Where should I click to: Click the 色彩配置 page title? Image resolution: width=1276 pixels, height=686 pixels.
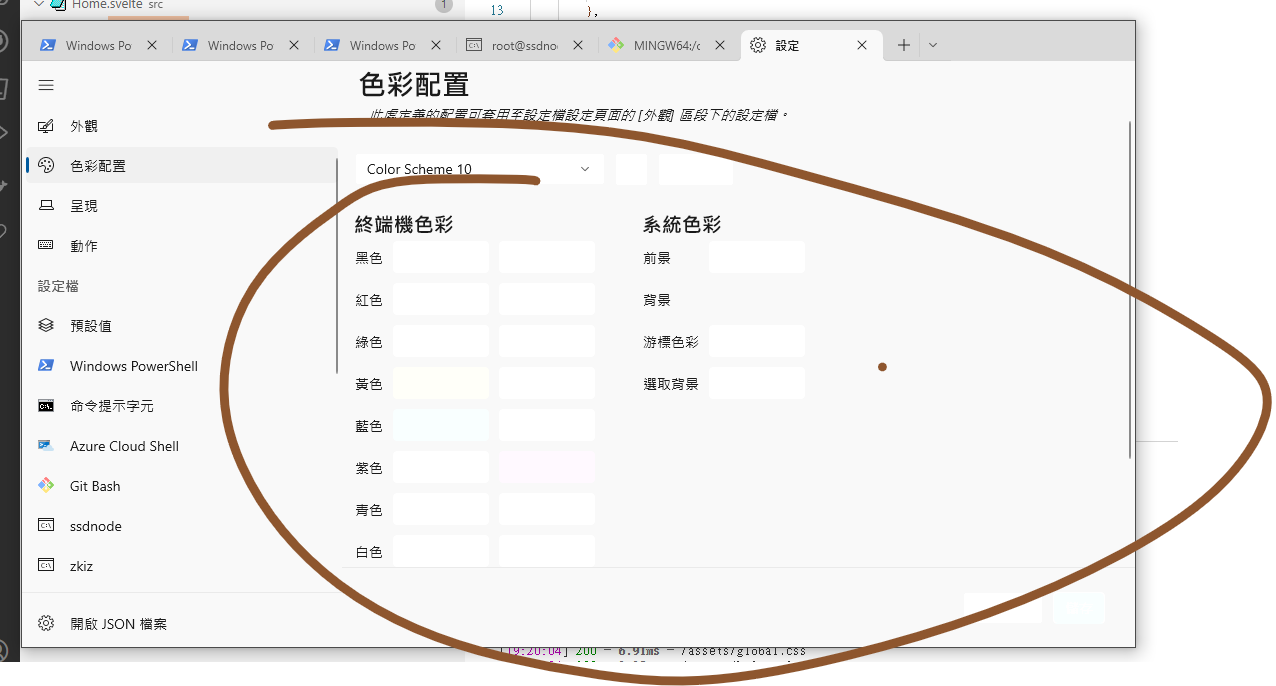[x=414, y=84]
